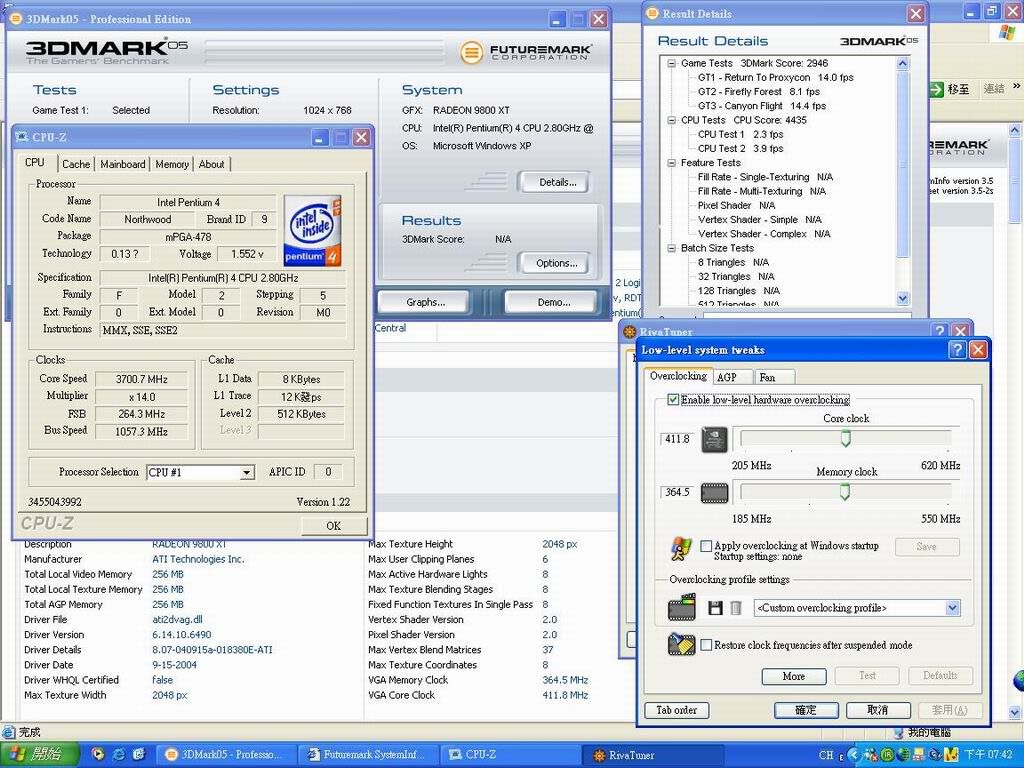This screenshot has width=1024, height=768.
Task: Check Restore clock frequencies after suspended mode
Action: (x=706, y=645)
